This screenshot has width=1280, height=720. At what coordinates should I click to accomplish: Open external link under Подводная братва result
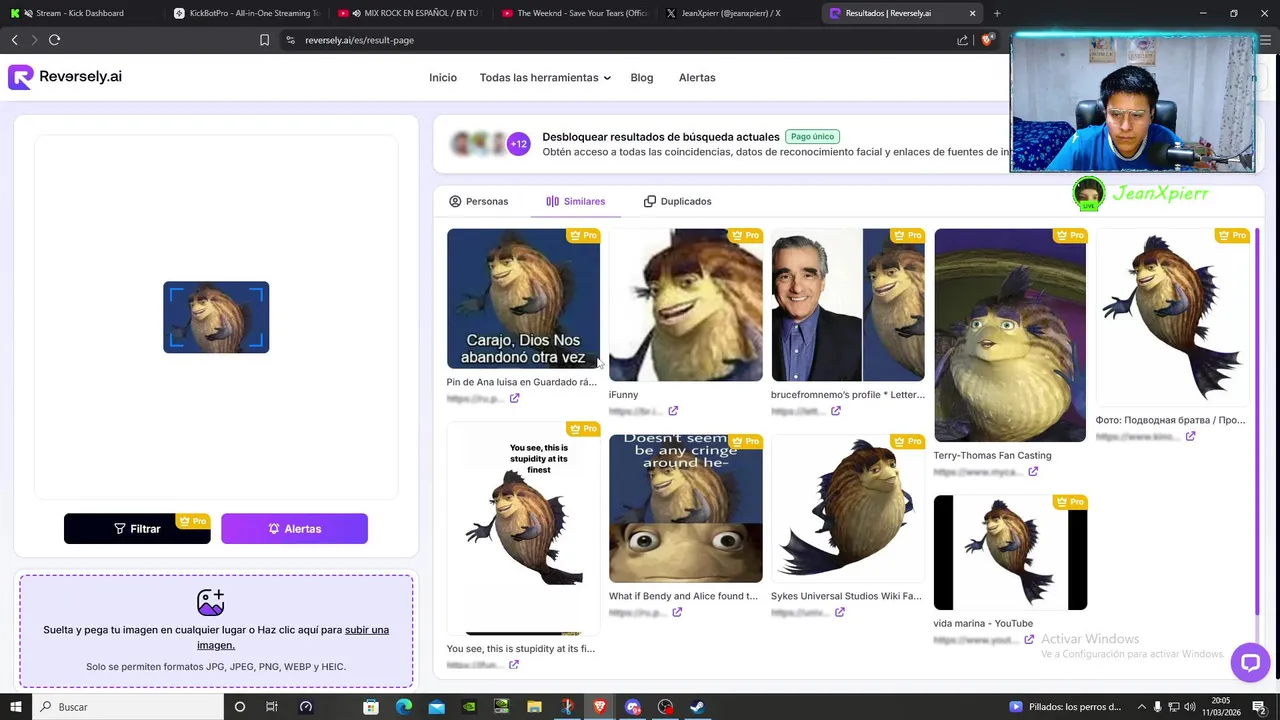(1190, 436)
